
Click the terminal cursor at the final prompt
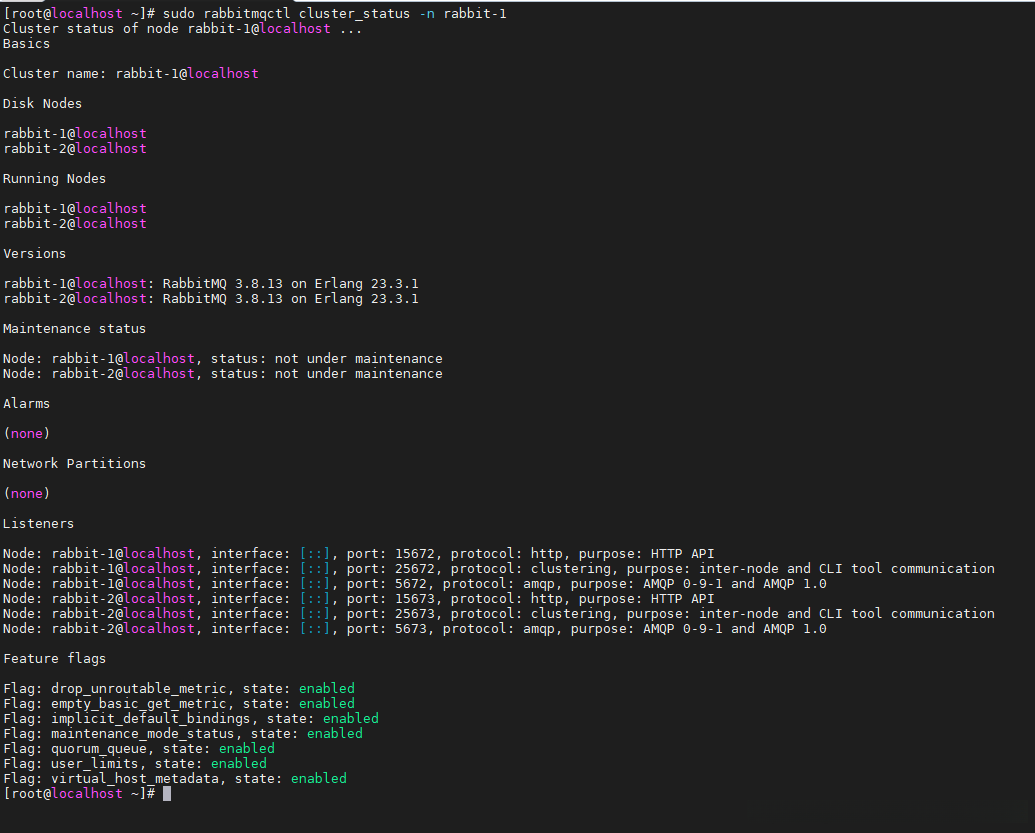coord(167,793)
